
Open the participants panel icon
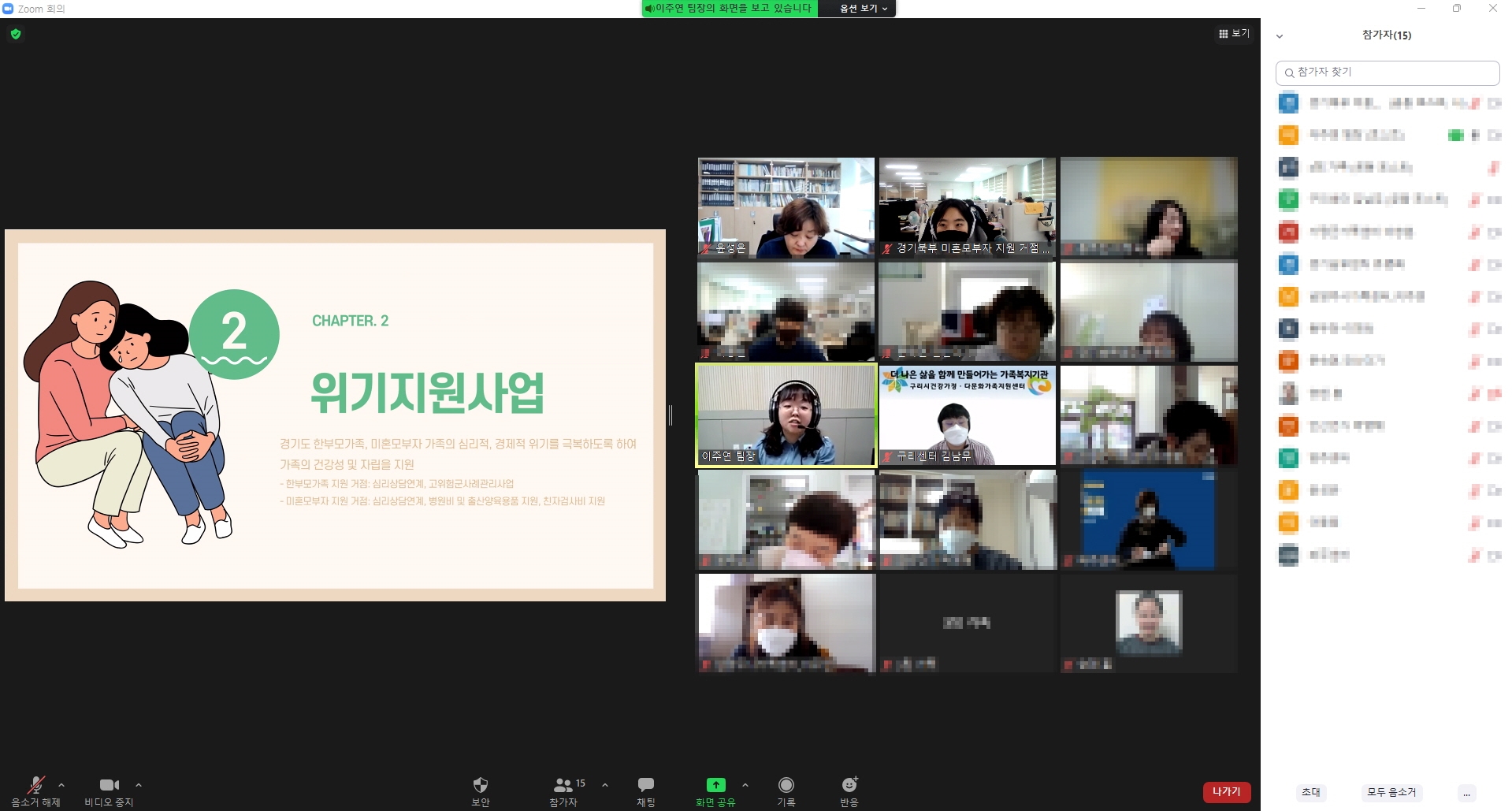[x=563, y=785]
